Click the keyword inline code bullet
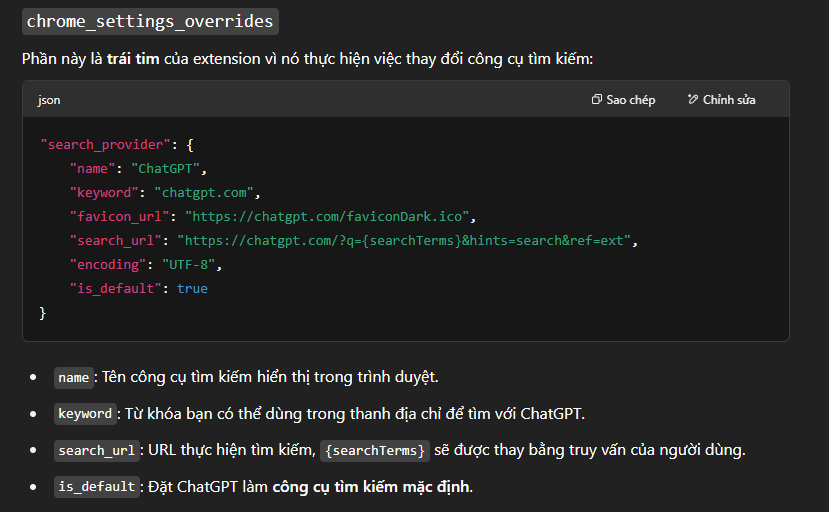 click(85, 414)
